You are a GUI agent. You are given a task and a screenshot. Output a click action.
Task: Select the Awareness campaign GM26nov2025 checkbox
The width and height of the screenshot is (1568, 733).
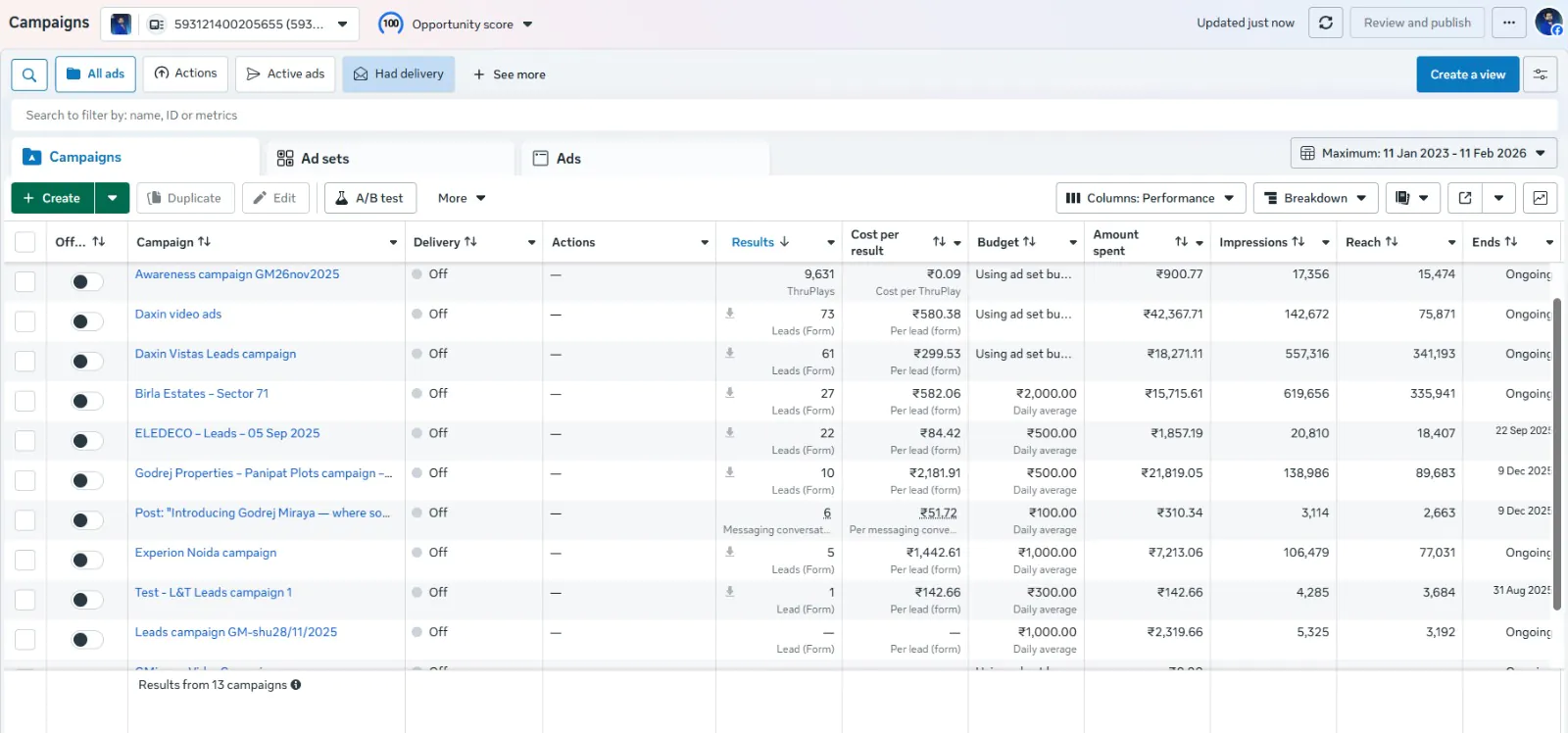tap(25, 282)
